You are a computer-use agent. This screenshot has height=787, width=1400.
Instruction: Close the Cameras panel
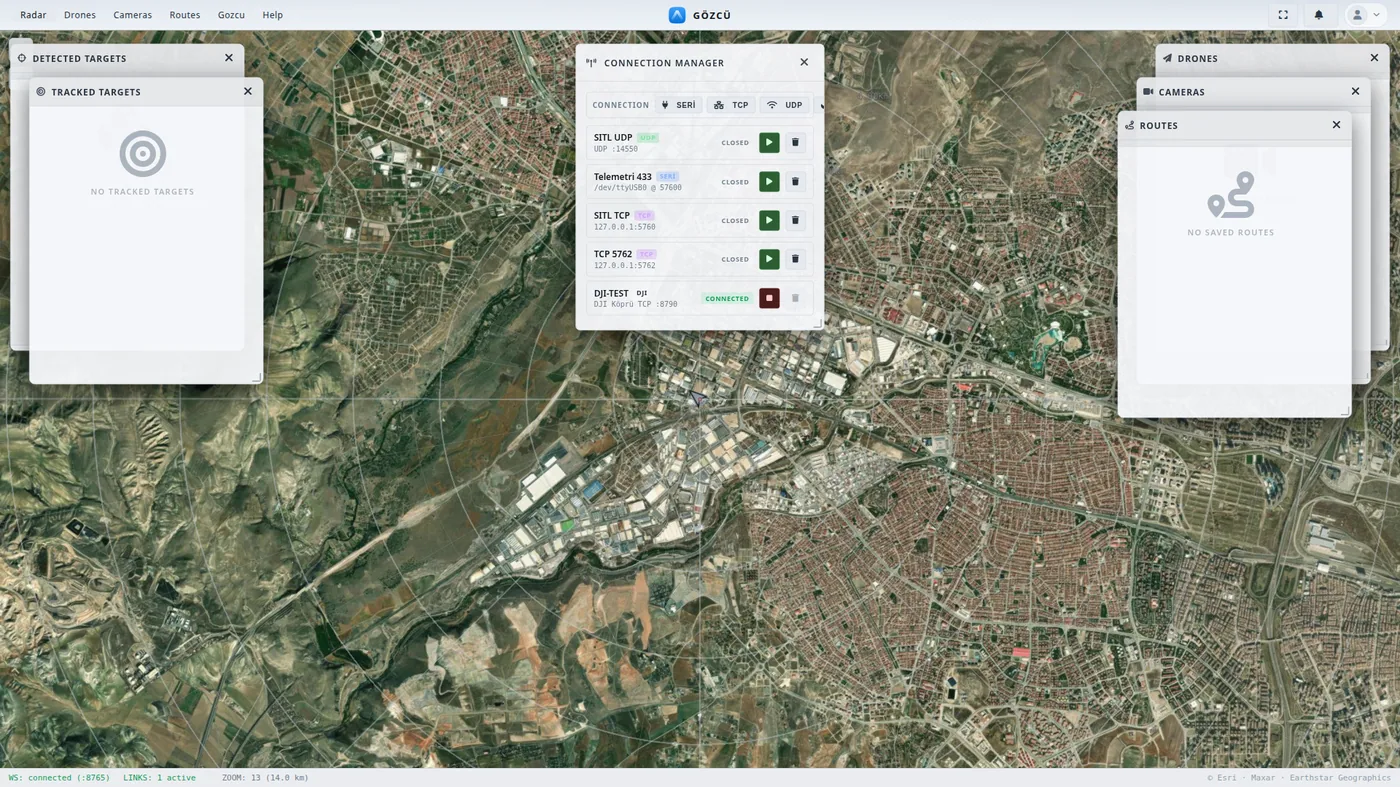tap(1355, 91)
